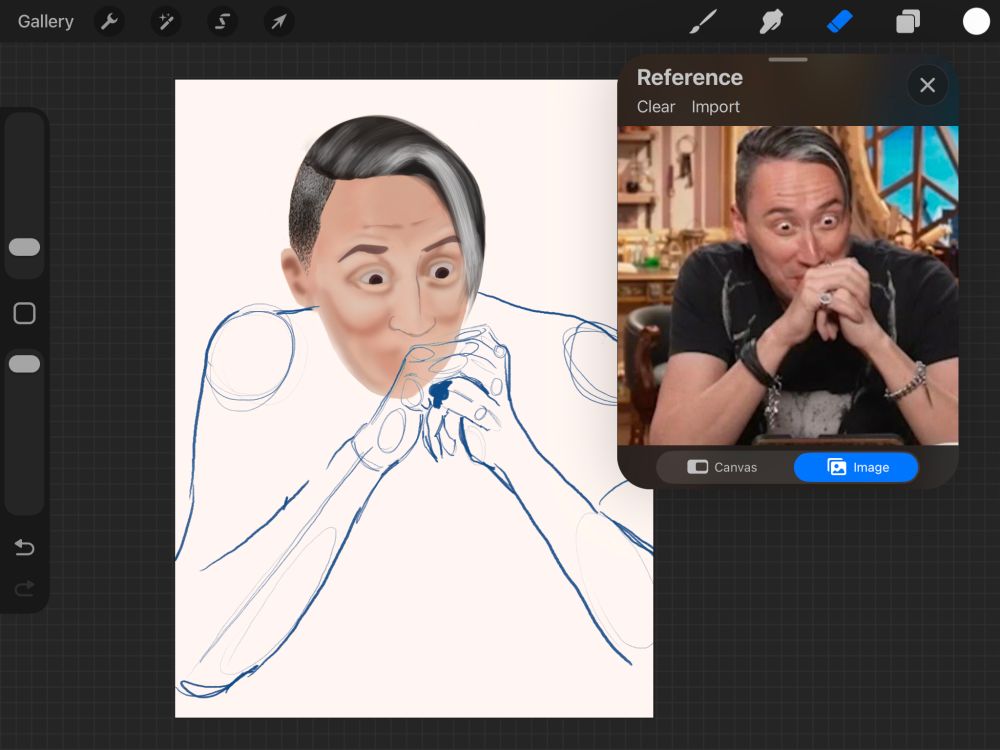Open the Layers panel
1000x750 pixels.
[908, 22]
